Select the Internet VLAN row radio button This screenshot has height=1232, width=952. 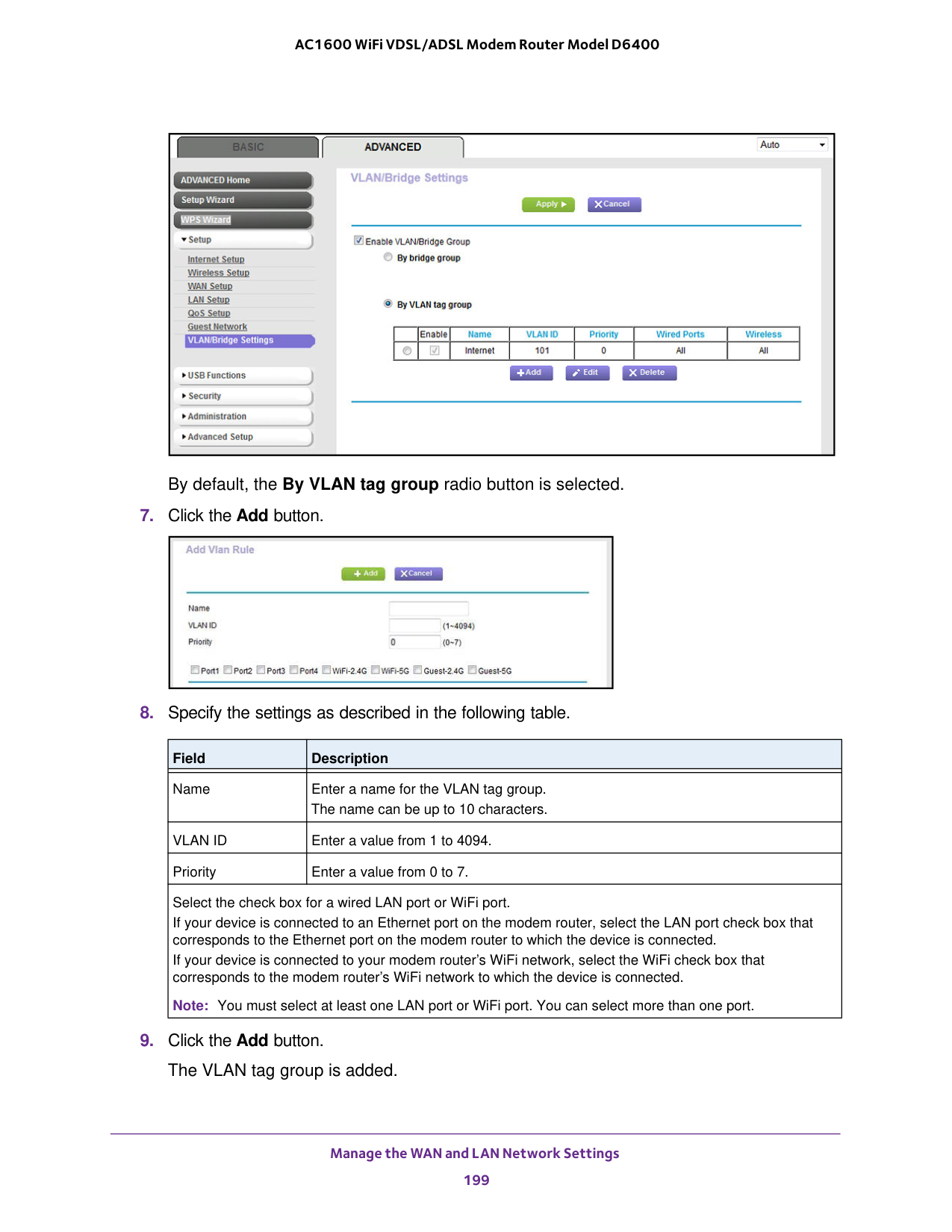pyautogui.click(x=407, y=351)
